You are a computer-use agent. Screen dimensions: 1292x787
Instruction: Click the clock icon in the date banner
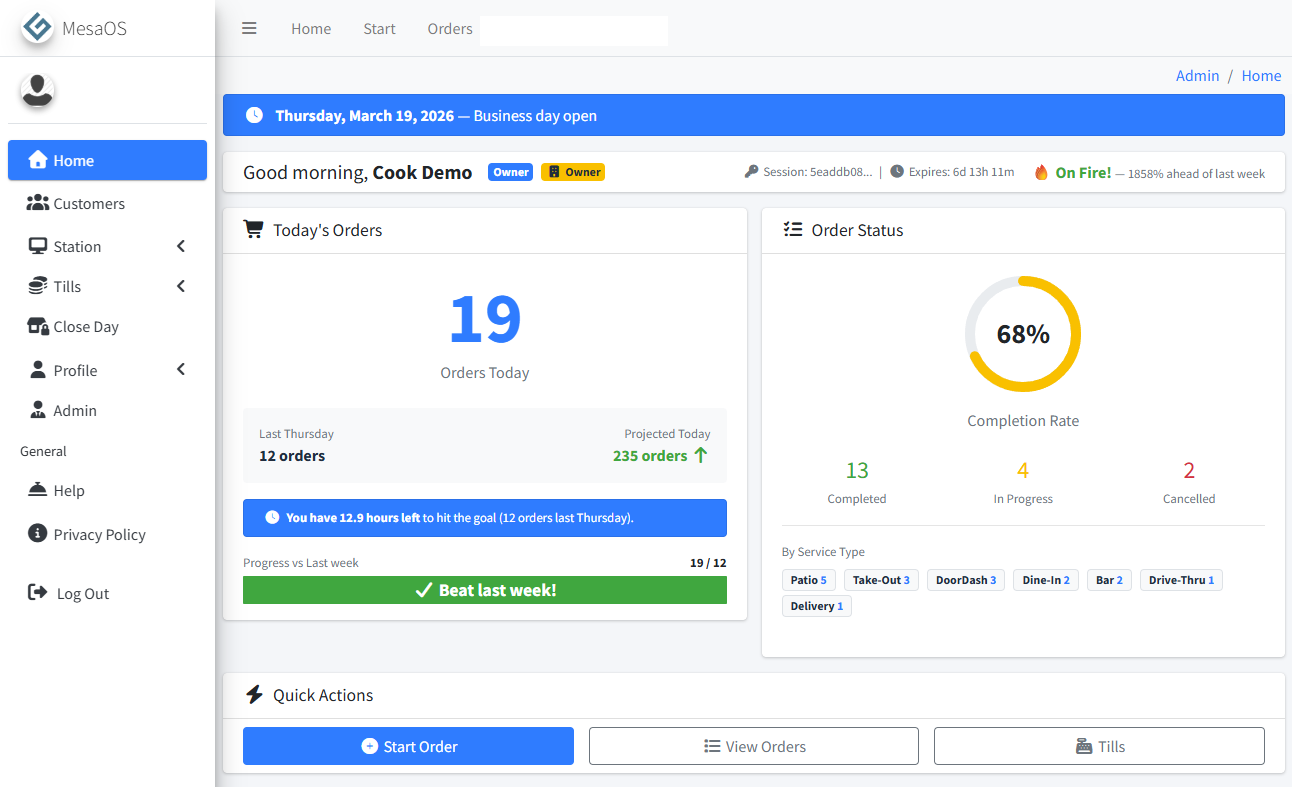(255, 115)
